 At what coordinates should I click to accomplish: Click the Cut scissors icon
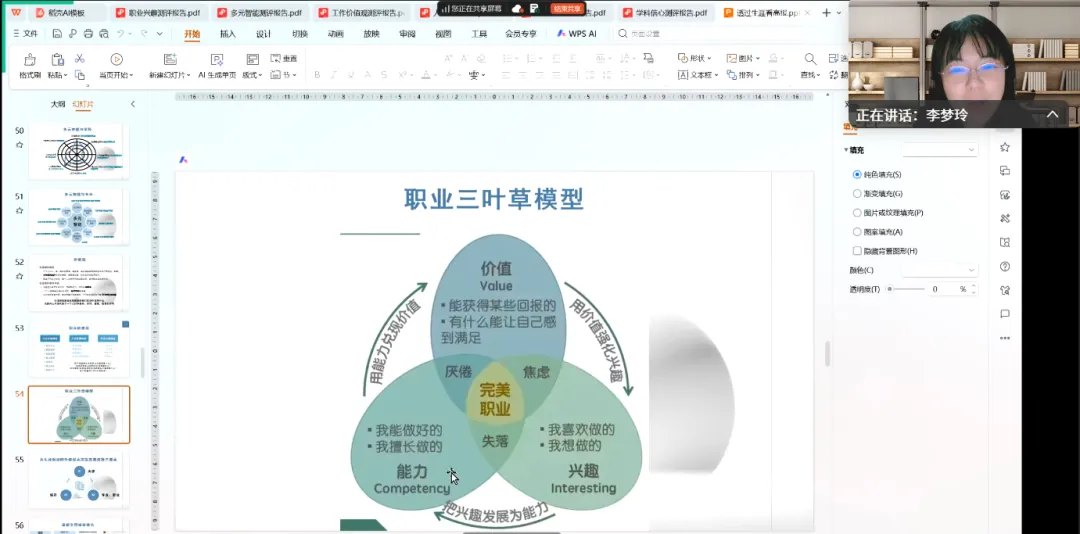point(80,59)
